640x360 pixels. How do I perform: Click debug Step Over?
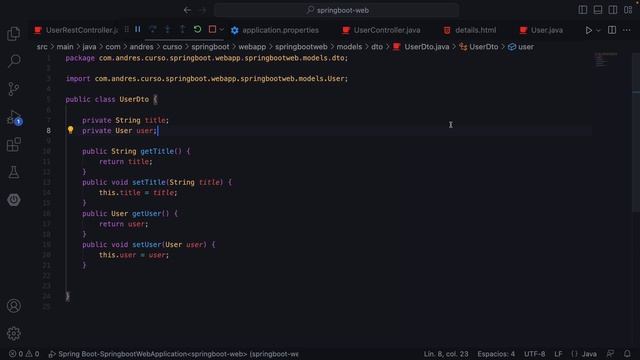(153, 29)
